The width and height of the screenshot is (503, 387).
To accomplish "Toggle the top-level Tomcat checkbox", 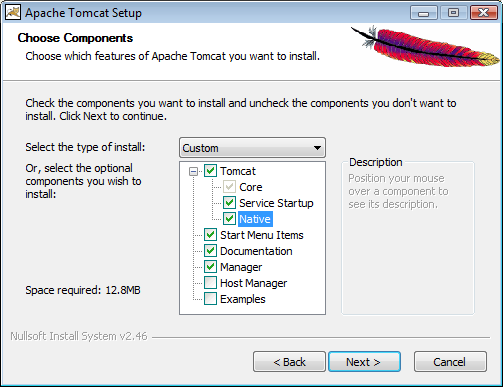I will [x=210, y=171].
